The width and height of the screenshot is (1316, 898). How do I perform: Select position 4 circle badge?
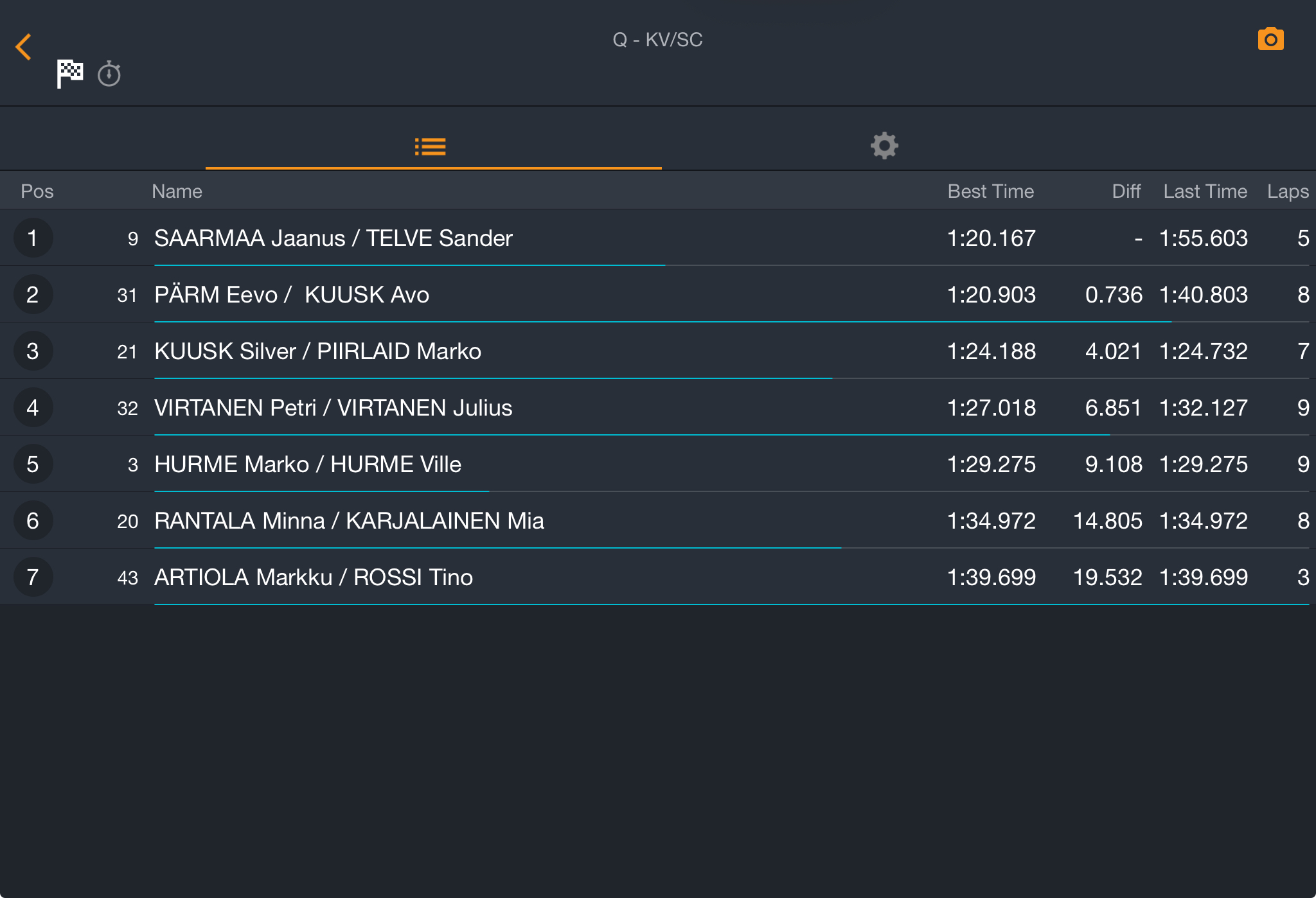(x=33, y=407)
